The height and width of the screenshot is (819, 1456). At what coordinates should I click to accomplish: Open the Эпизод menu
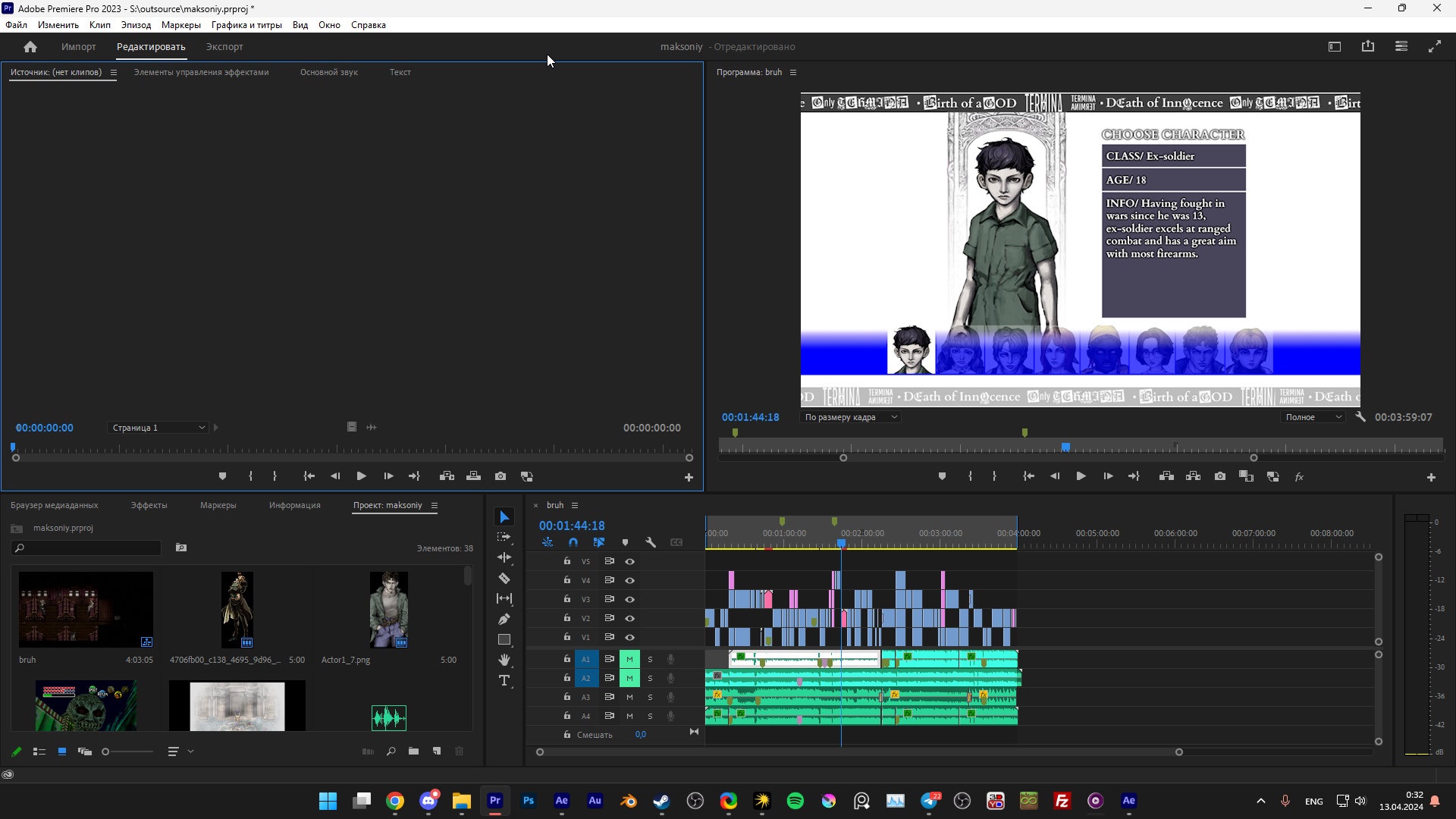point(136,25)
